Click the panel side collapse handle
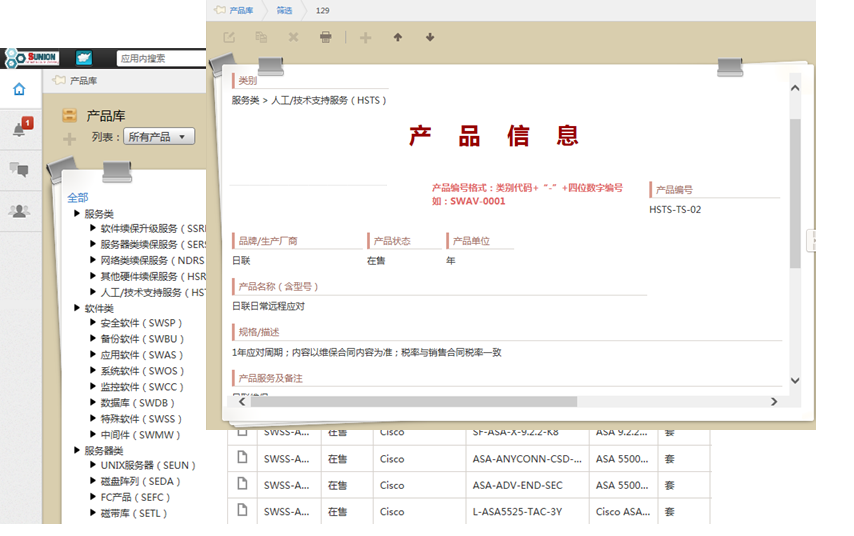 point(812,240)
